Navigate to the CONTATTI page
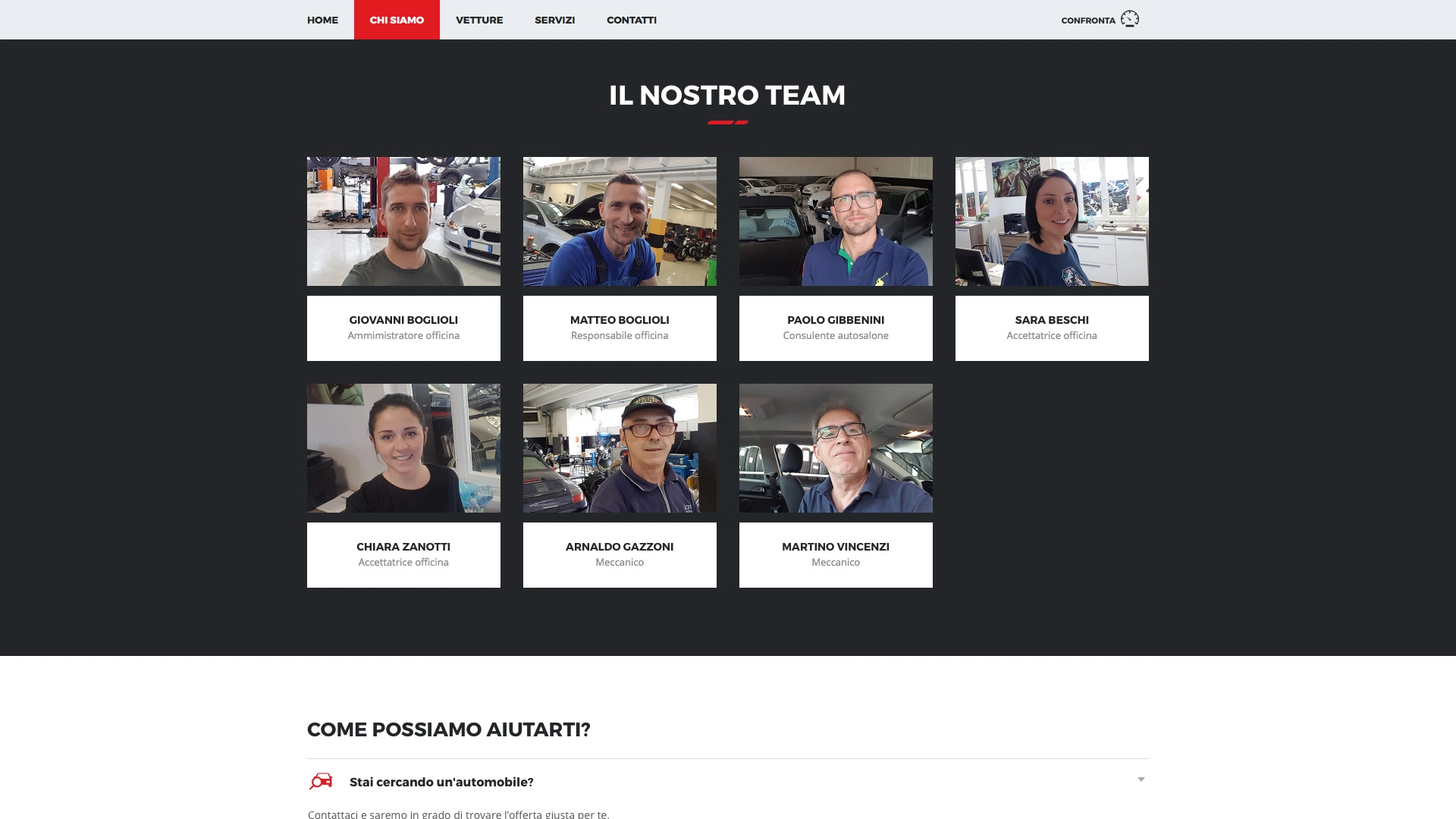Viewport: 1456px width, 819px height. [632, 20]
